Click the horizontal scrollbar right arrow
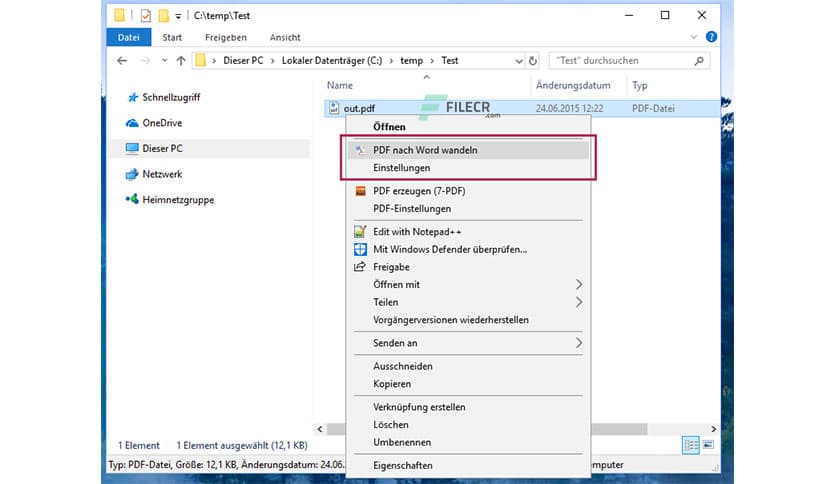Viewport: 836px width, 484px height. tap(713, 429)
